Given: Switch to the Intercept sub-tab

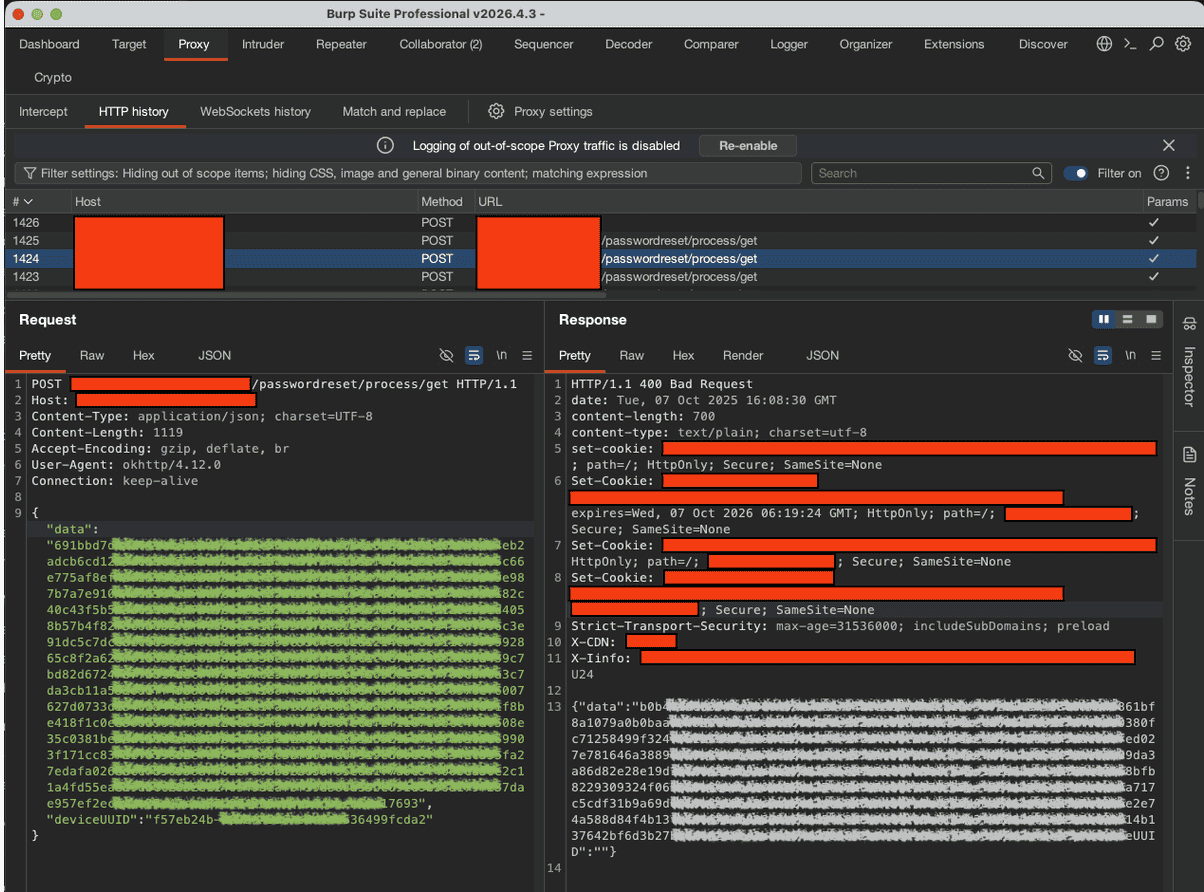Looking at the screenshot, I should pos(43,111).
